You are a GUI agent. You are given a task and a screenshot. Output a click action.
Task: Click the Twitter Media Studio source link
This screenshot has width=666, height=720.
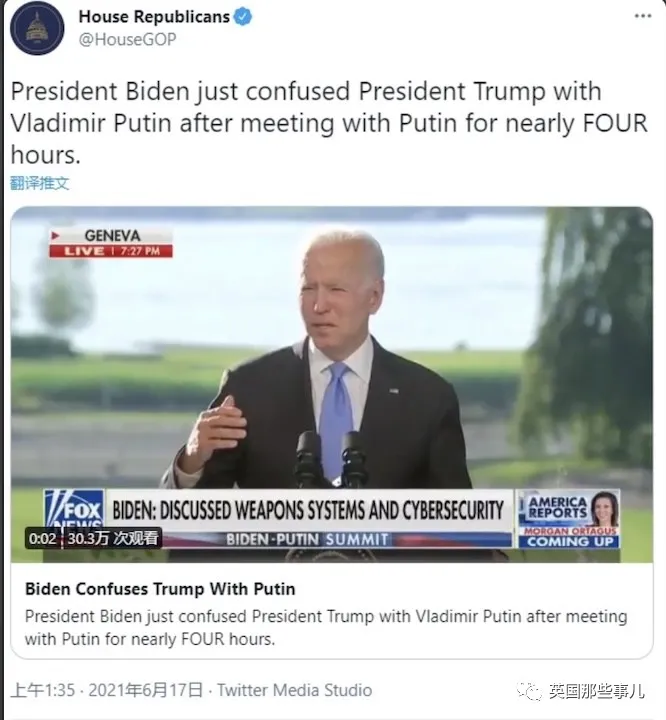pos(294,690)
